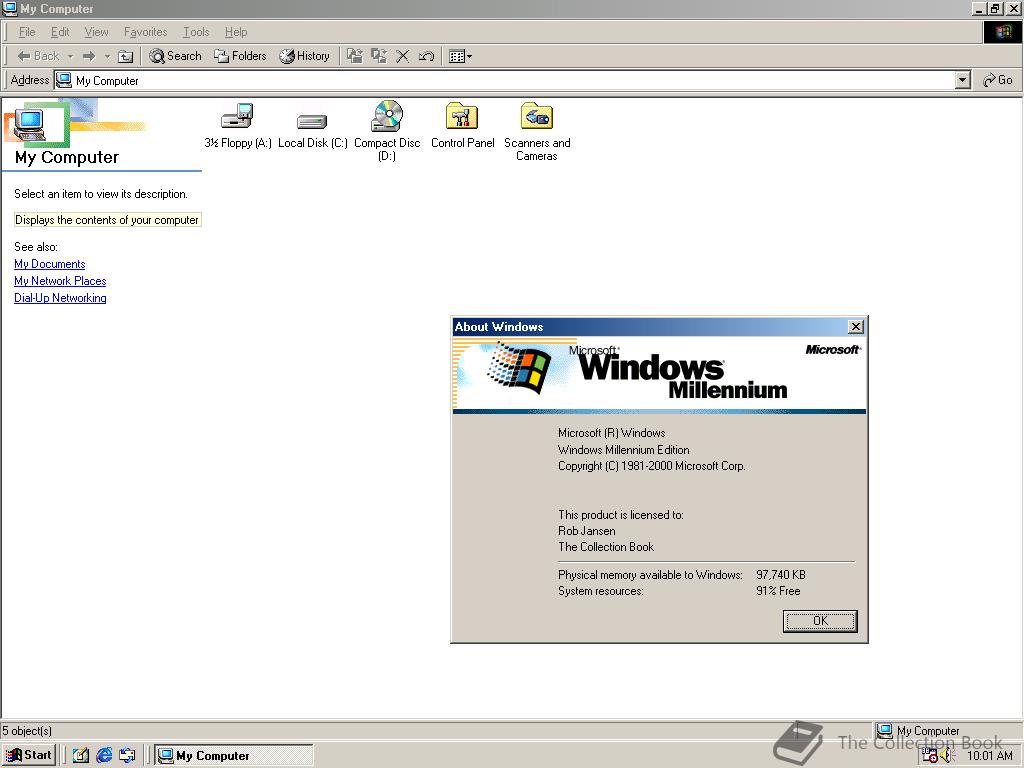The image size is (1024, 768).
Task: Open the Favorites menu
Action: click(x=146, y=32)
